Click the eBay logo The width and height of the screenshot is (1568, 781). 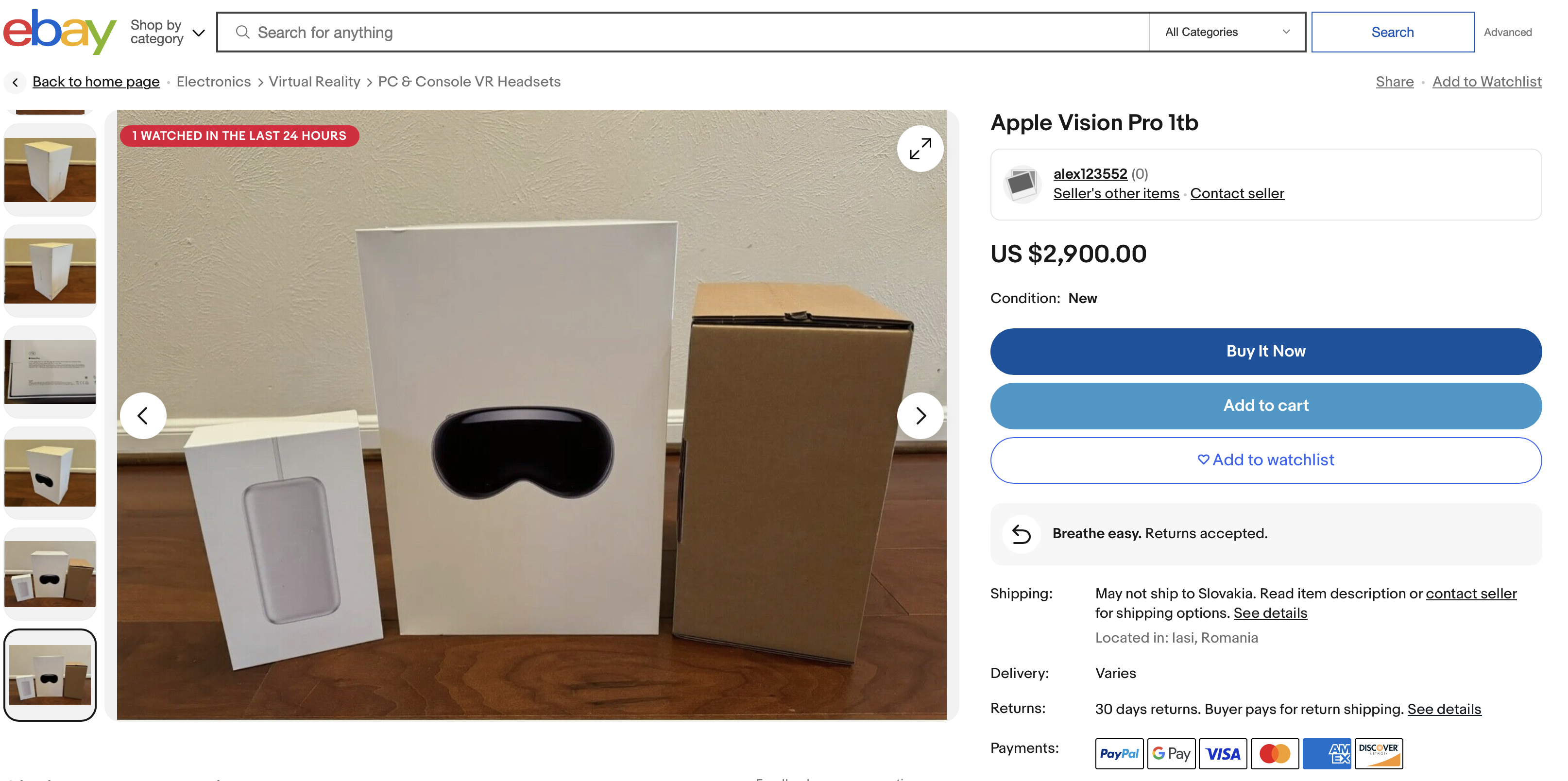click(59, 32)
